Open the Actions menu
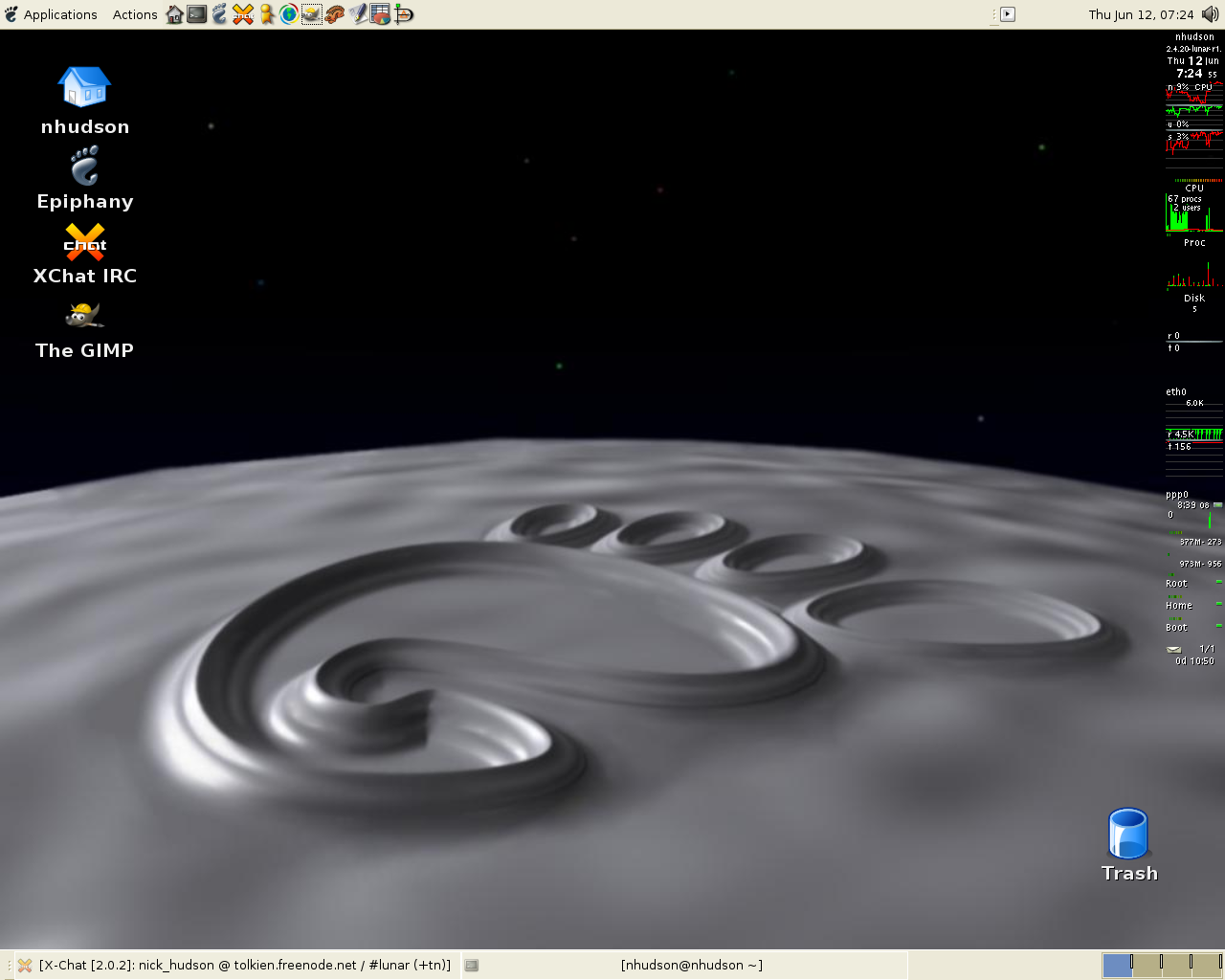Viewport: 1225px width, 980px height. coord(134,14)
